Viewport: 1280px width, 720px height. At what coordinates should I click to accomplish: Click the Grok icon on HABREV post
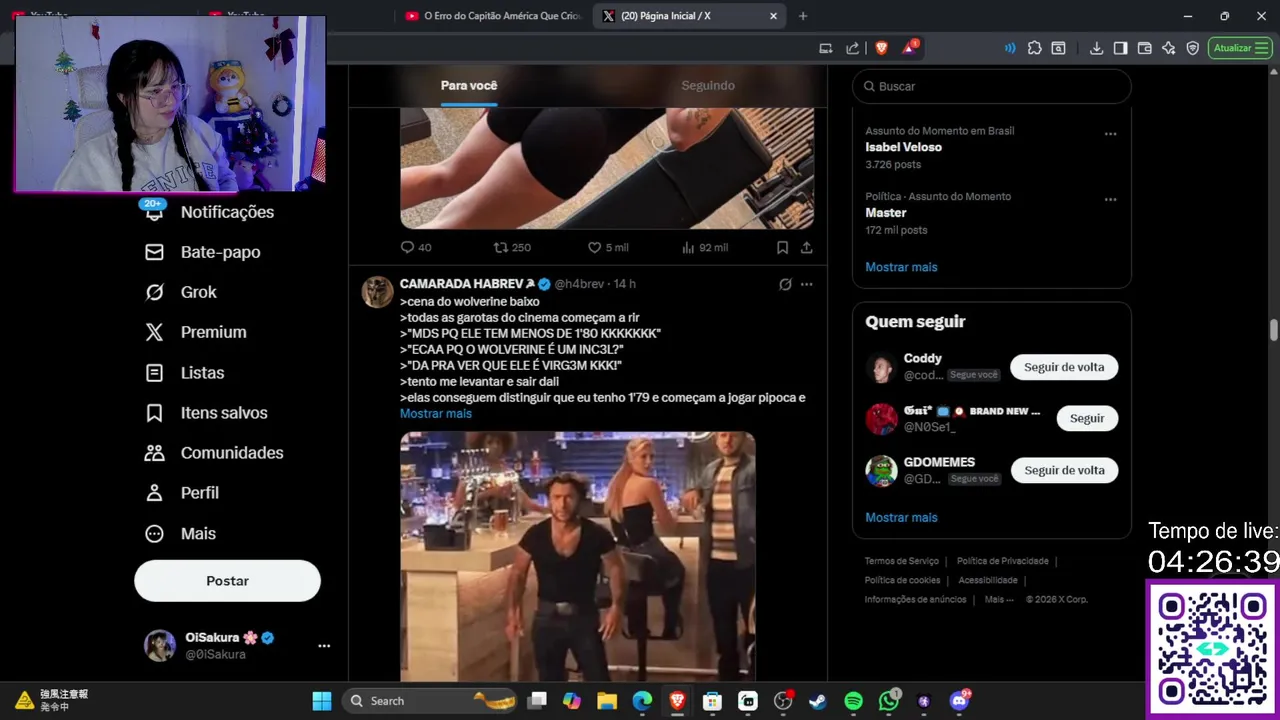(x=785, y=284)
